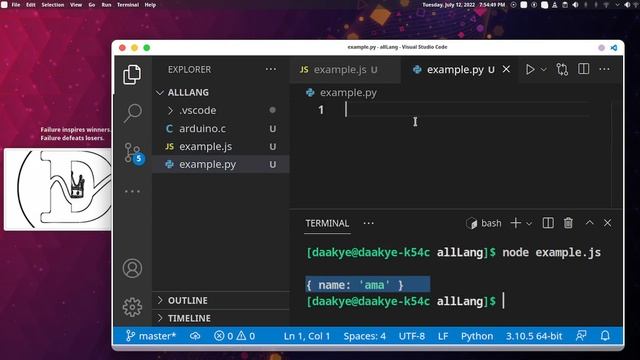The width and height of the screenshot is (640, 360).
Task: Open the Run menu
Action: coord(106,5)
